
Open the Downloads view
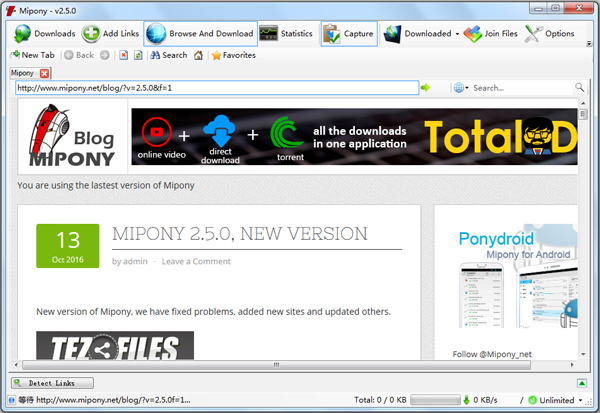click(44, 34)
